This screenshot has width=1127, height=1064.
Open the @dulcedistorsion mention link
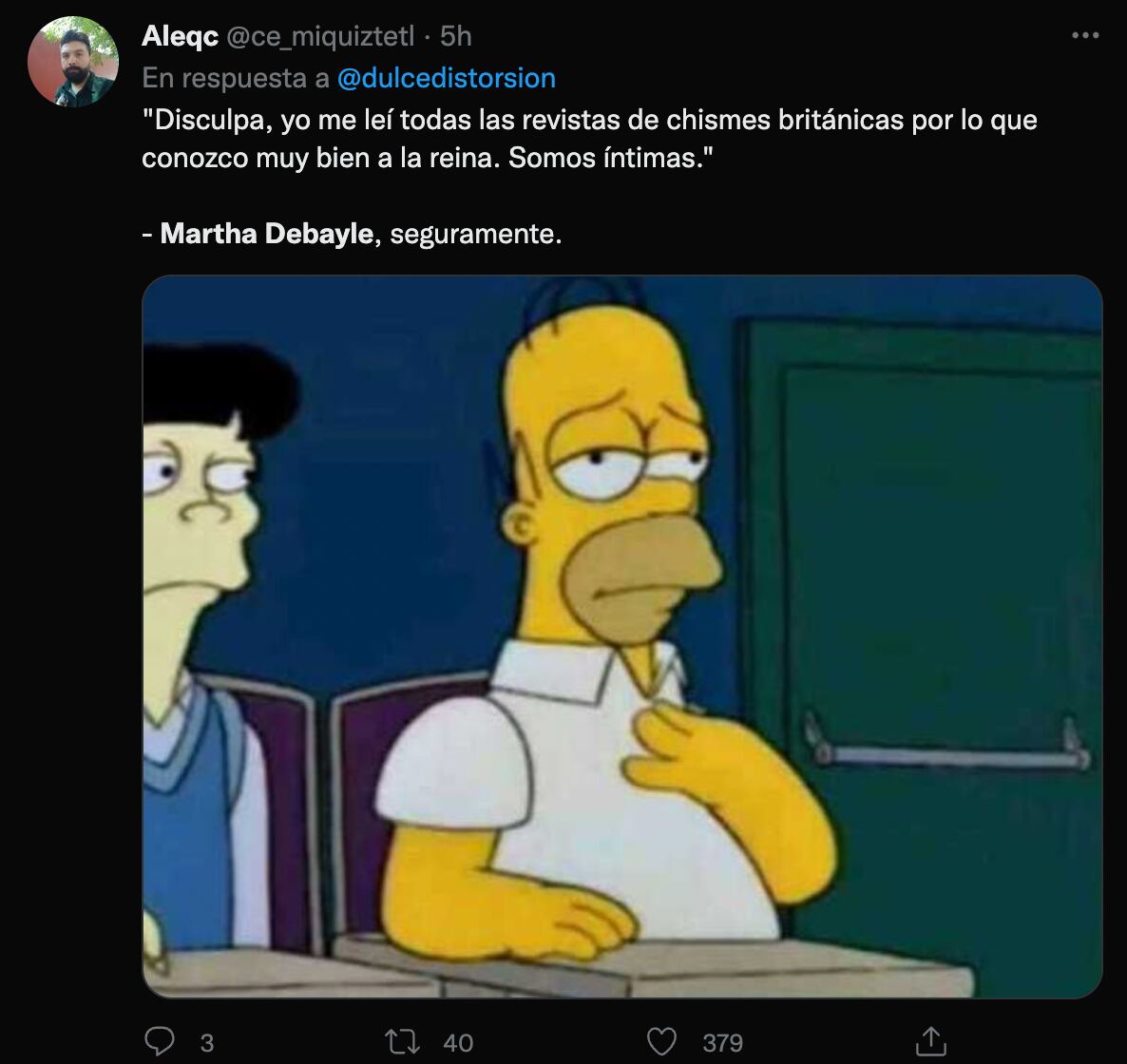point(447,78)
